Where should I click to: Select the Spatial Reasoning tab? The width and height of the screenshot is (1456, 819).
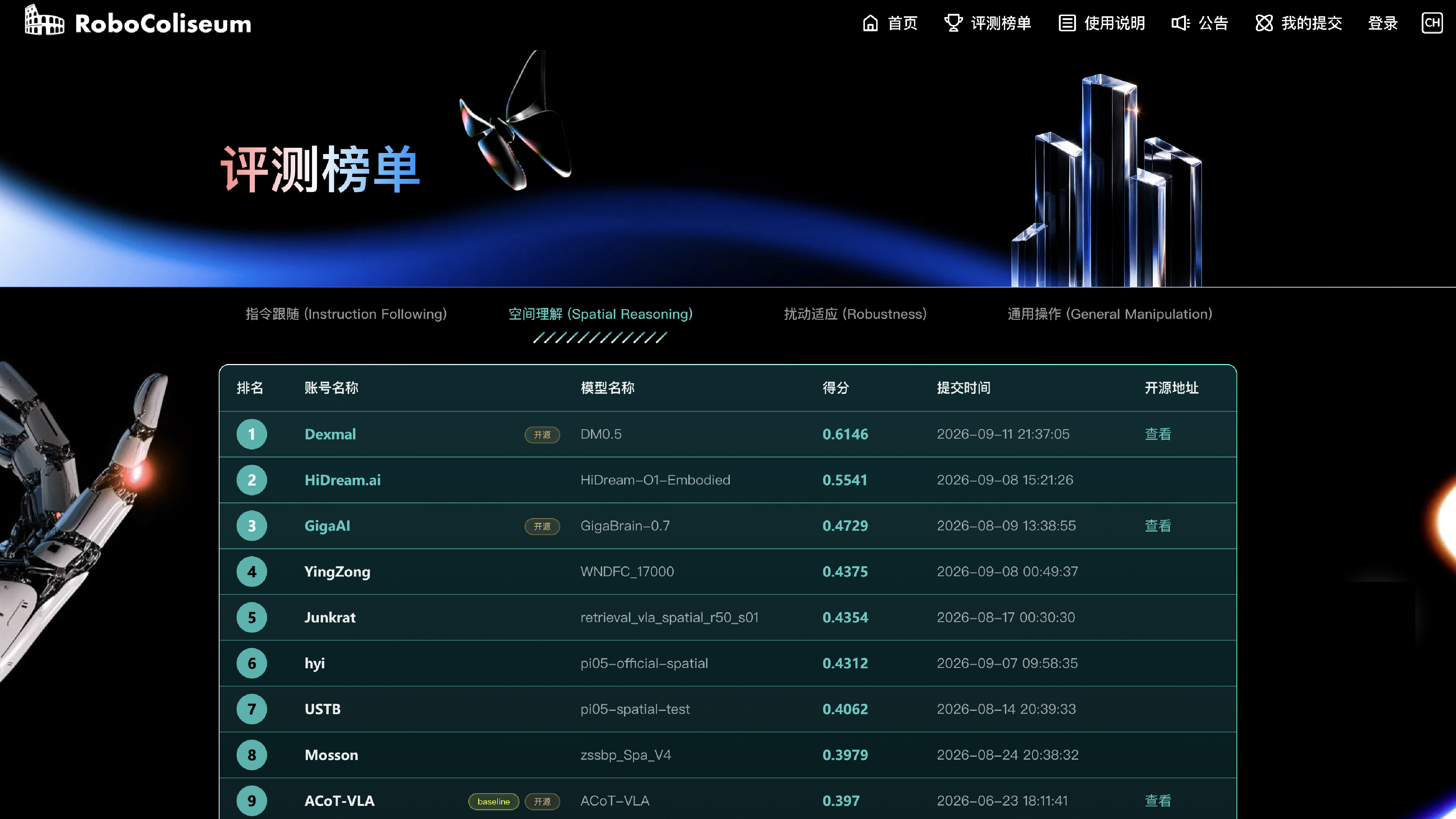[x=600, y=314]
